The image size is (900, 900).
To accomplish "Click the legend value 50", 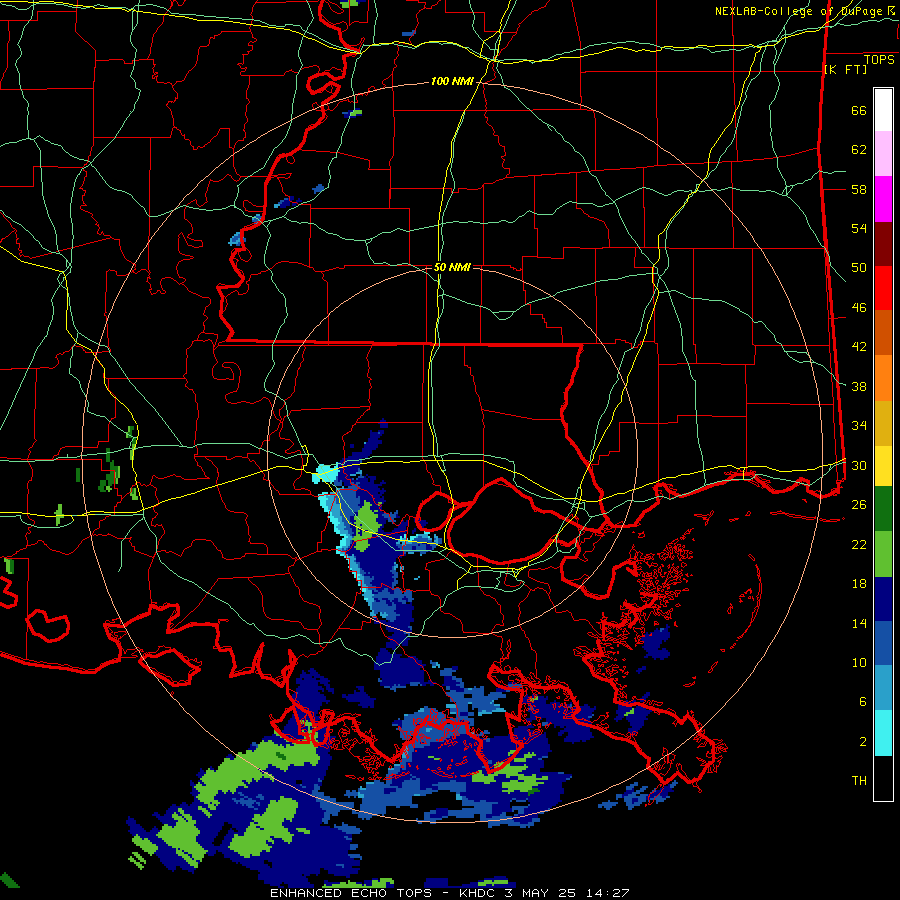I will point(859,268).
